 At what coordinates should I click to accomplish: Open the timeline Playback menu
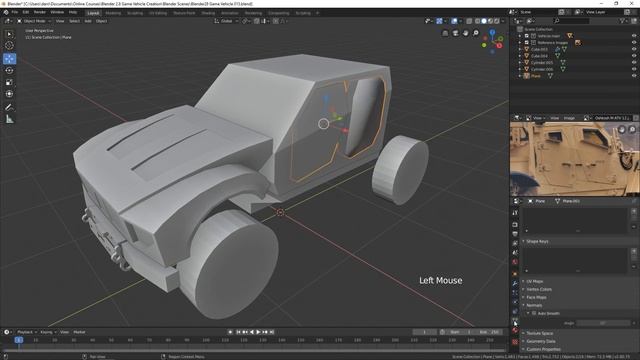[x=27, y=332]
